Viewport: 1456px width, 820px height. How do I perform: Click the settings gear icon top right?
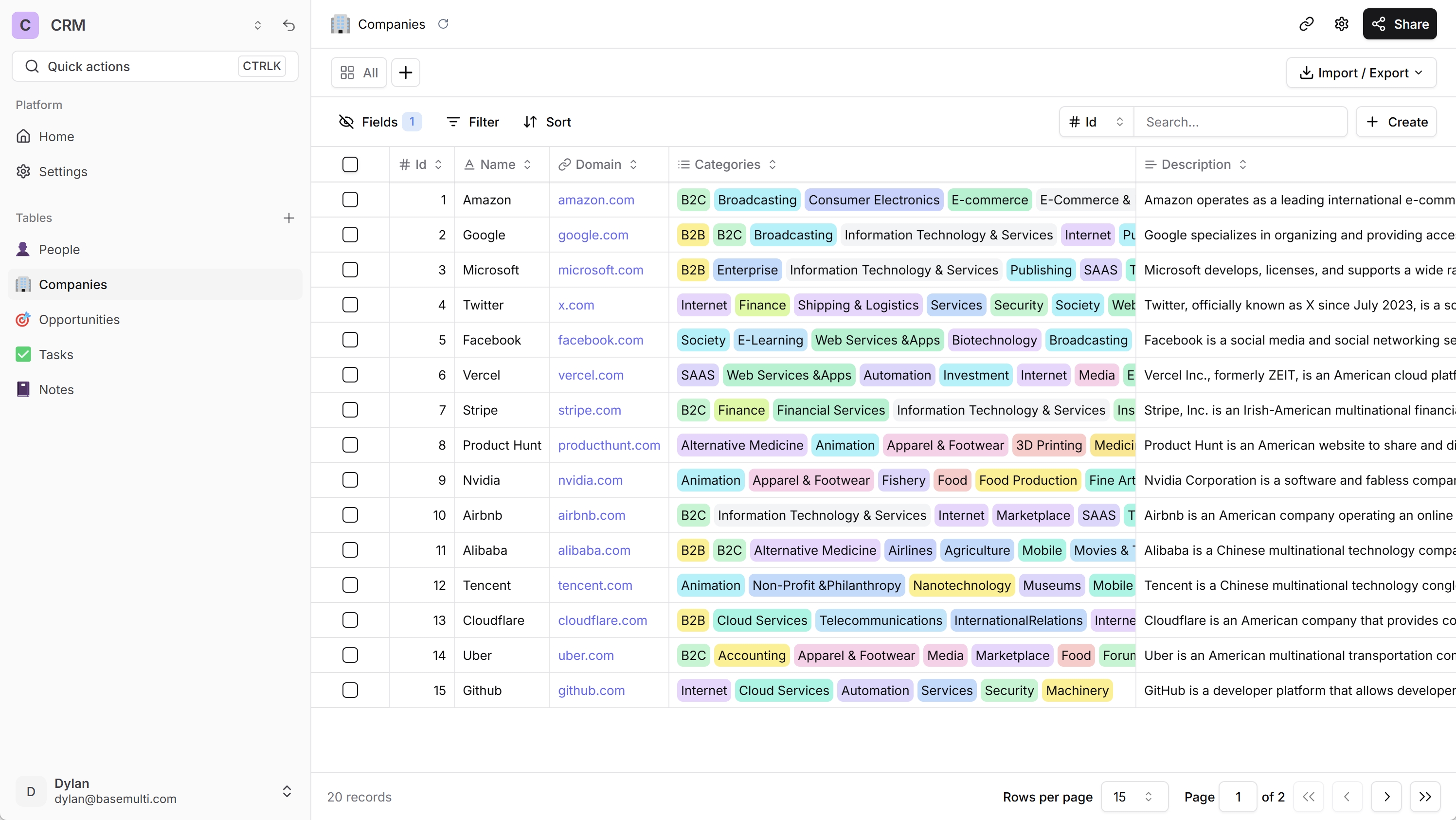[1342, 24]
